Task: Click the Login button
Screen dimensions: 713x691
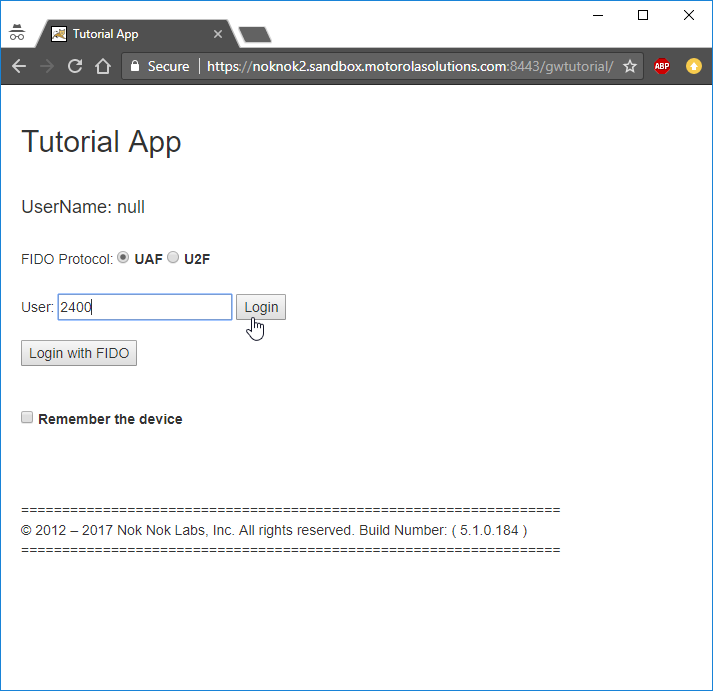Action: (261, 307)
